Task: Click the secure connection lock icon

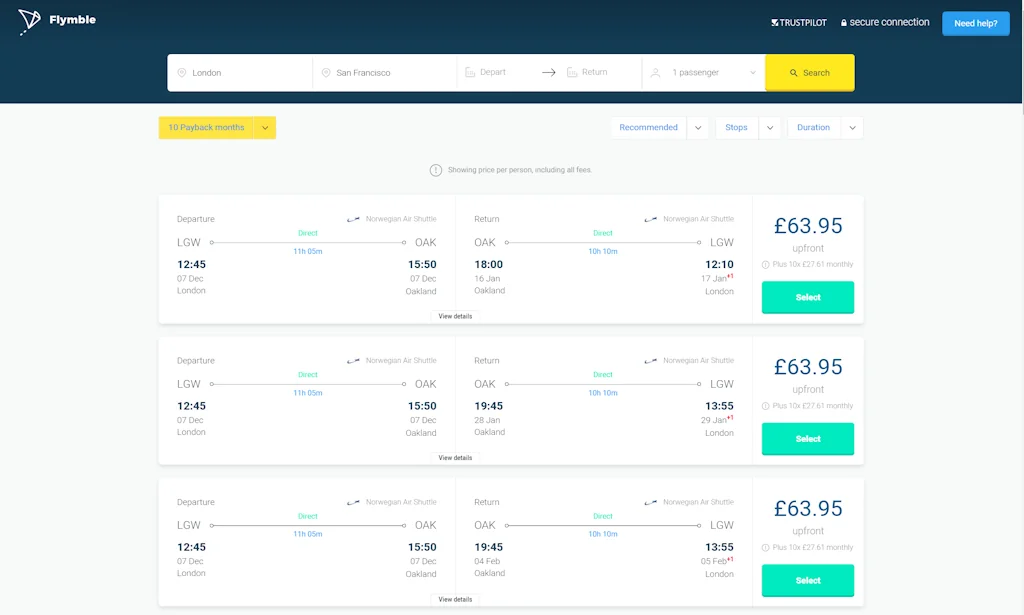Action: pyautogui.click(x=844, y=23)
